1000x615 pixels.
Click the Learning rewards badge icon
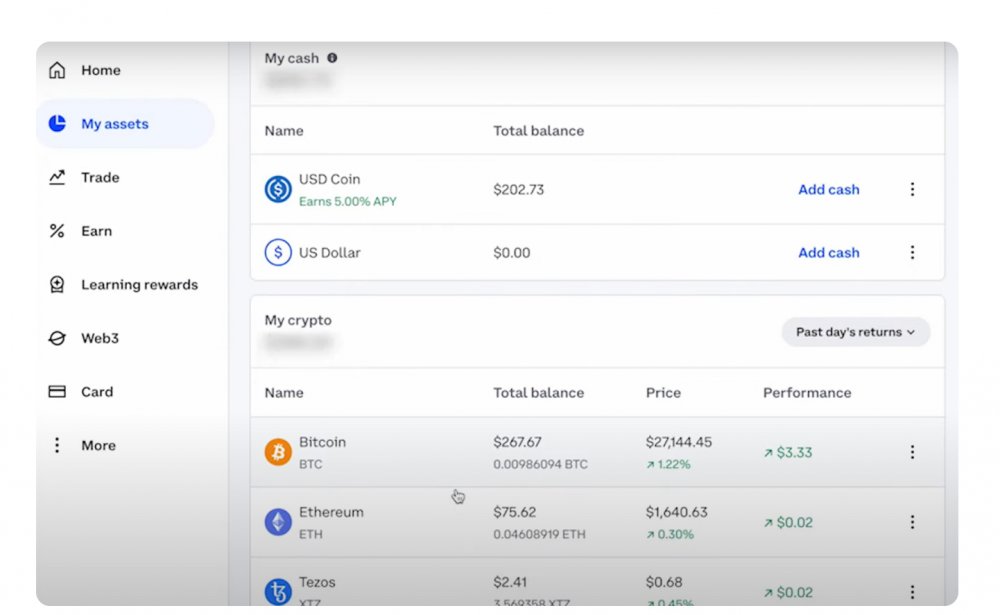[x=57, y=285]
